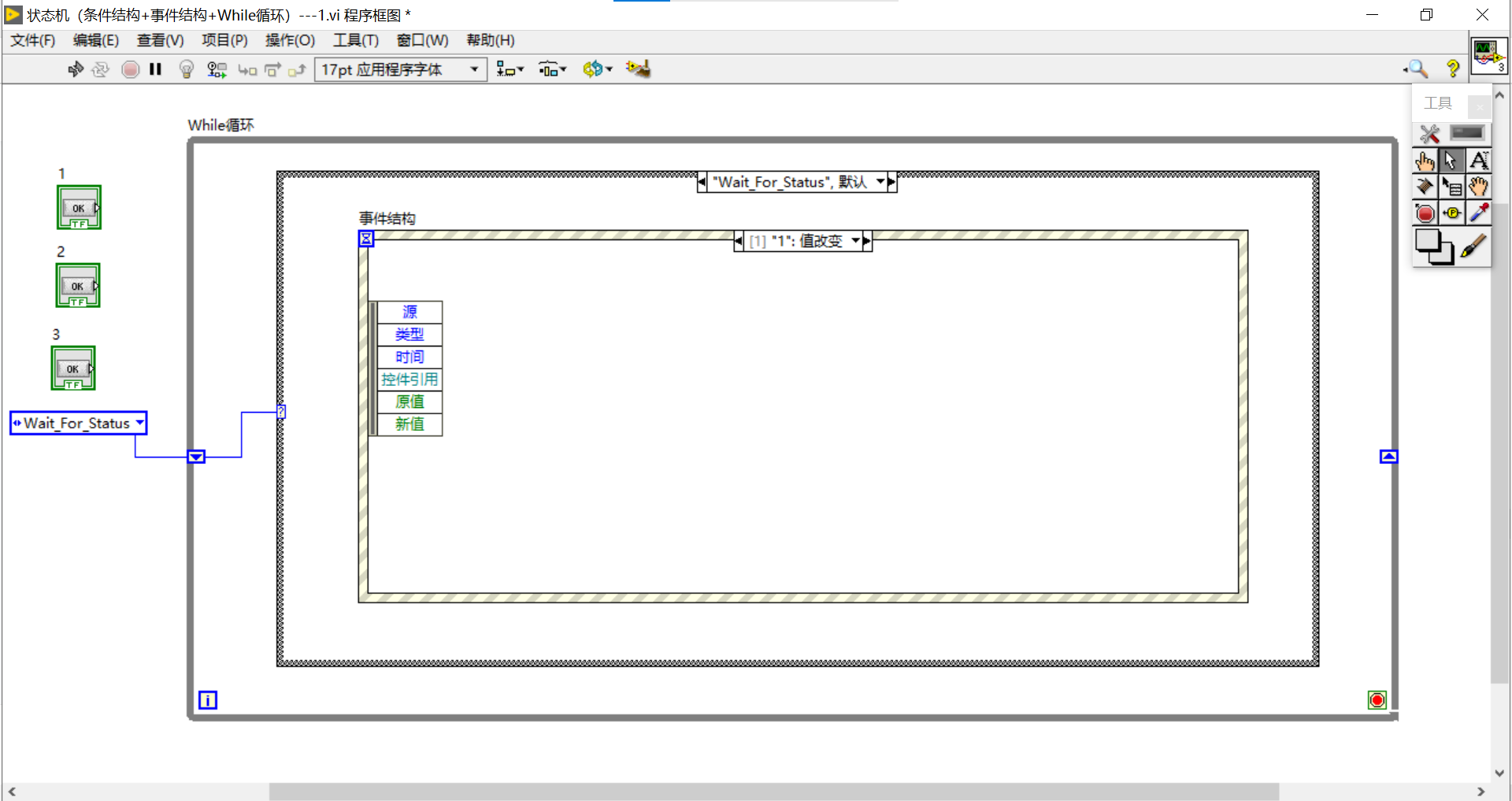Click the background color square in Tools palette
The image size is (1512, 801).
[1444, 256]
